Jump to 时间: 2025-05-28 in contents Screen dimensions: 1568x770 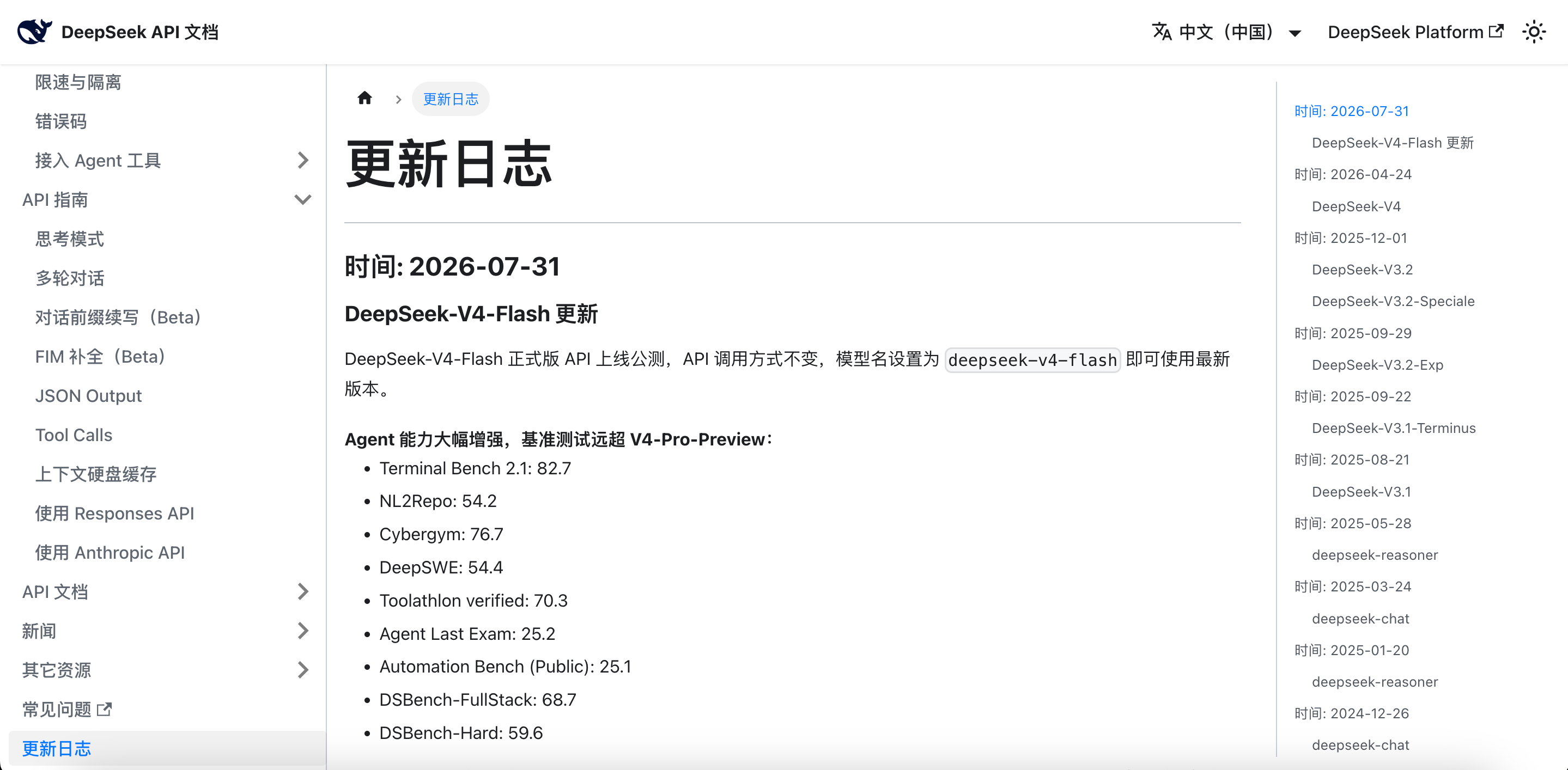click(1352, 523)
